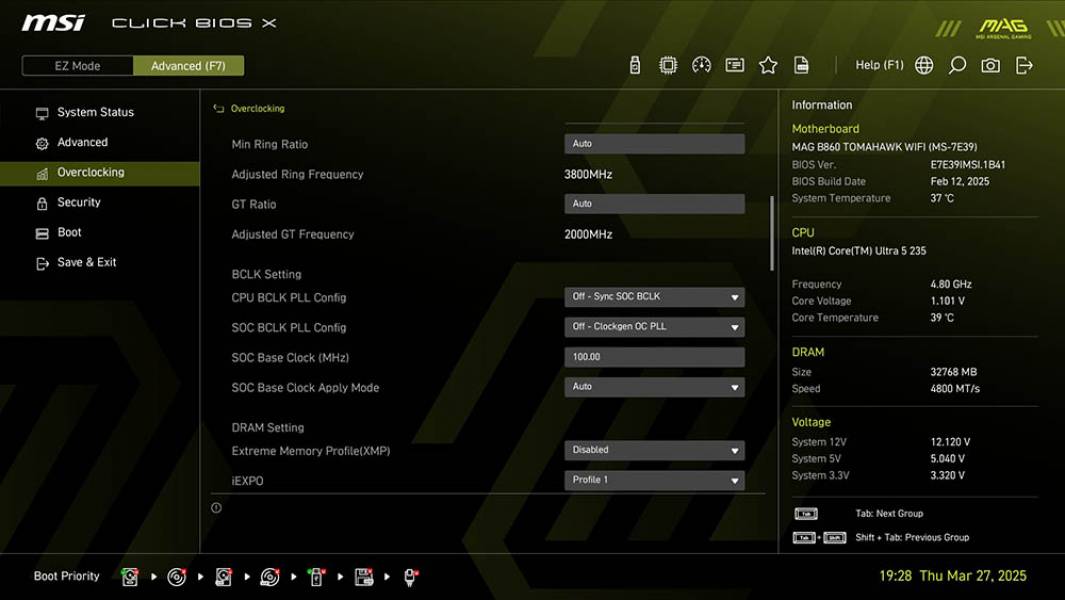Open Save & Exit in sidebar
Viewport: 1065px width, 600px height.
(100, 262)
